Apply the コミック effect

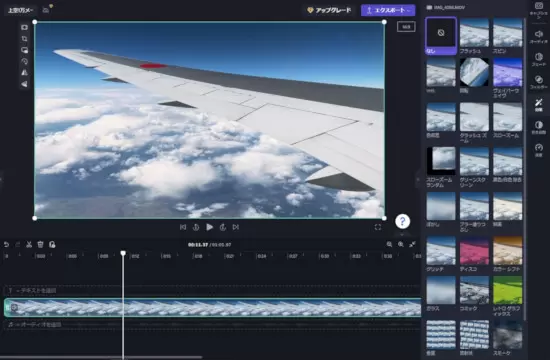pos(474,294)
